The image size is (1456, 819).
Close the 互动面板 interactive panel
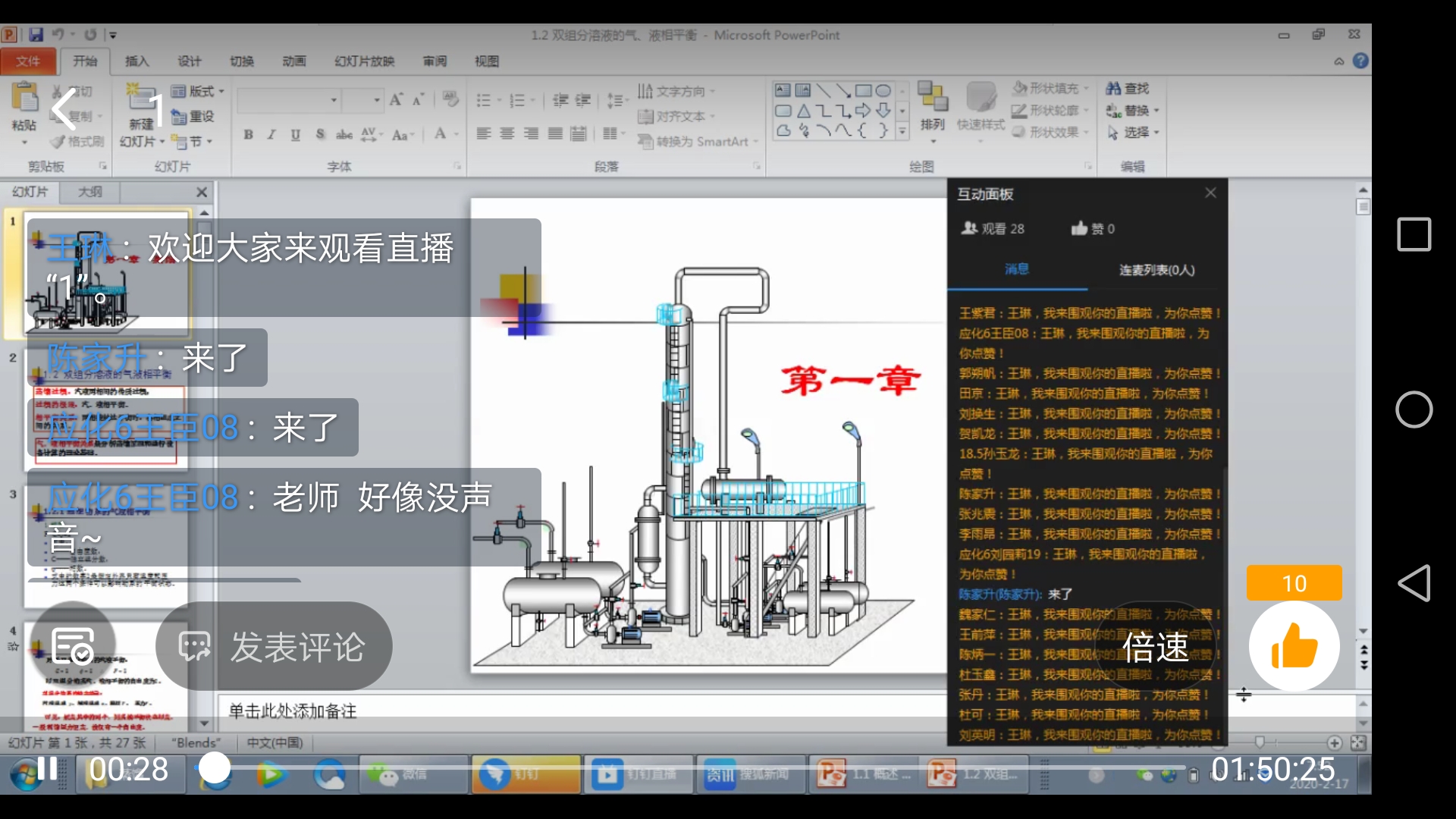click(1210, 193)
